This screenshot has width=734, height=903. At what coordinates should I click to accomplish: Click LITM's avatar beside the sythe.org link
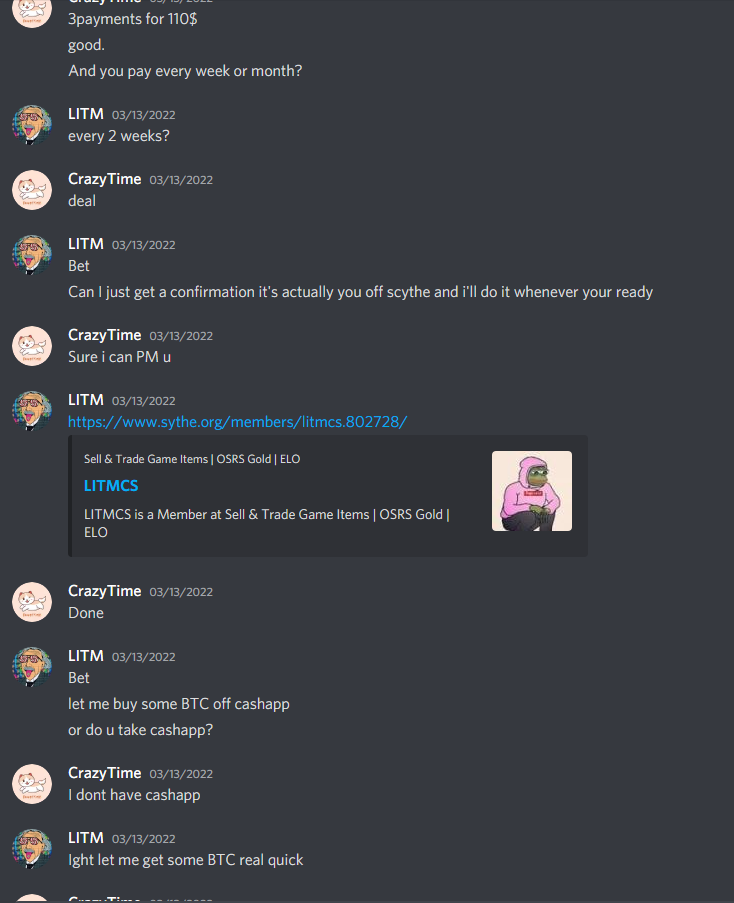point(32,411)
